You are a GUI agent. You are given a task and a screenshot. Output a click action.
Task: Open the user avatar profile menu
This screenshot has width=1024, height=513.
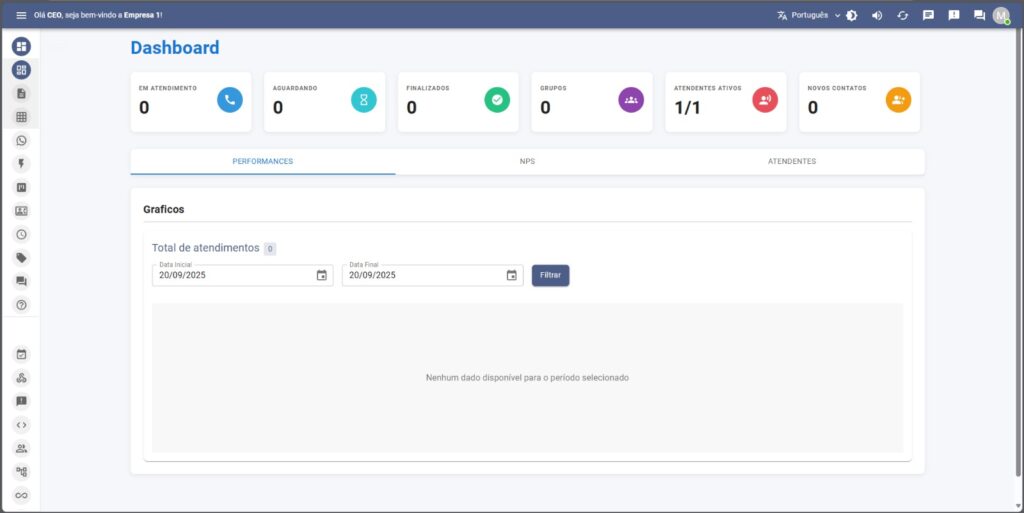(1001, 15)
